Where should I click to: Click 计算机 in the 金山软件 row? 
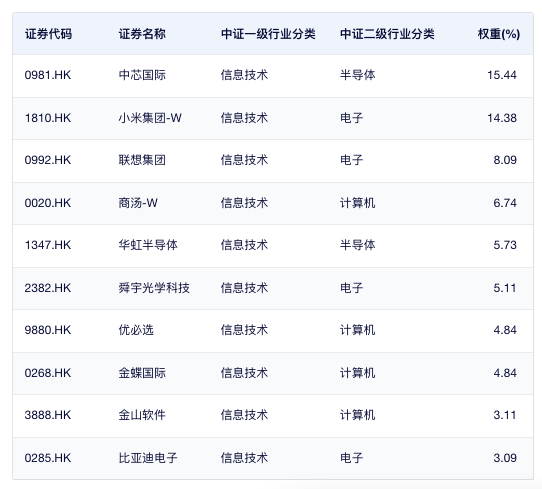358,415
